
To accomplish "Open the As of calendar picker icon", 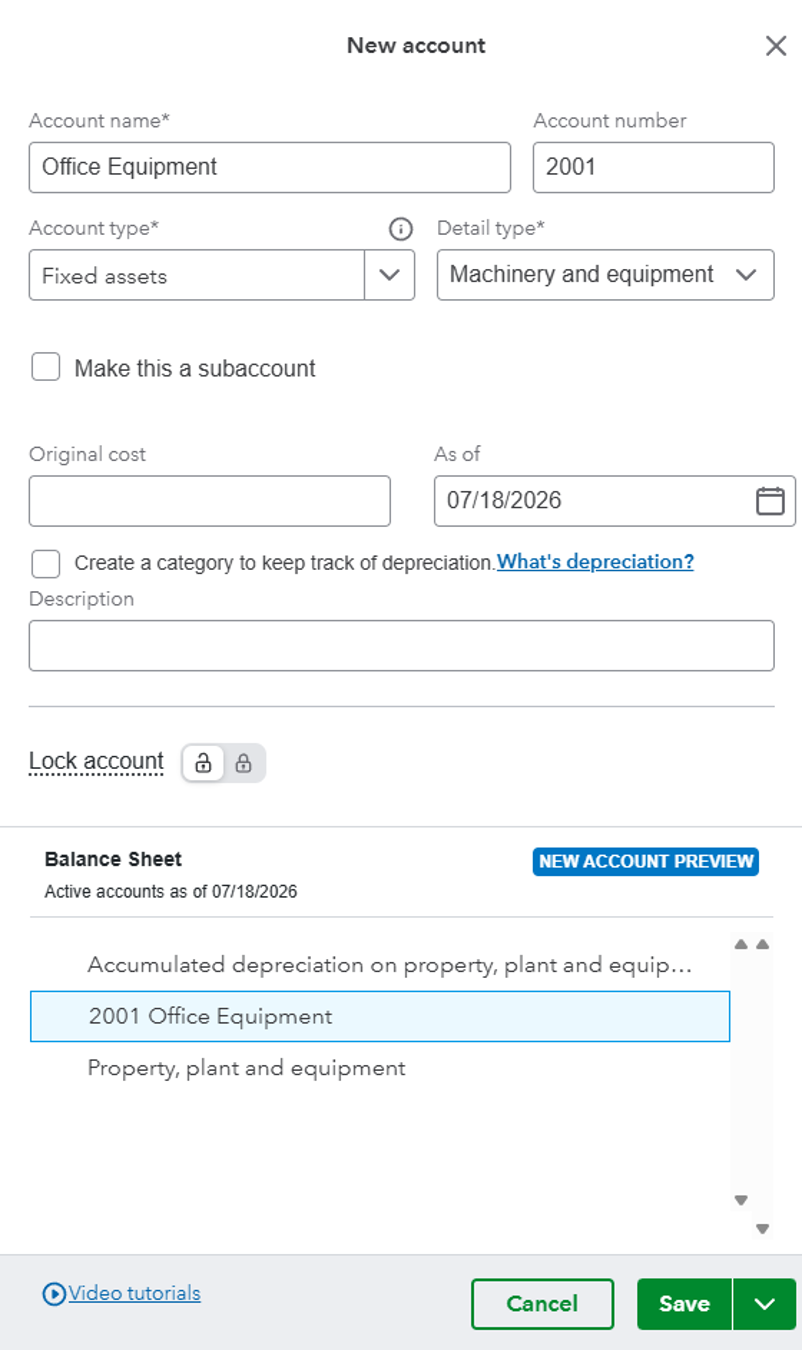I will click(x=770, y=500).
